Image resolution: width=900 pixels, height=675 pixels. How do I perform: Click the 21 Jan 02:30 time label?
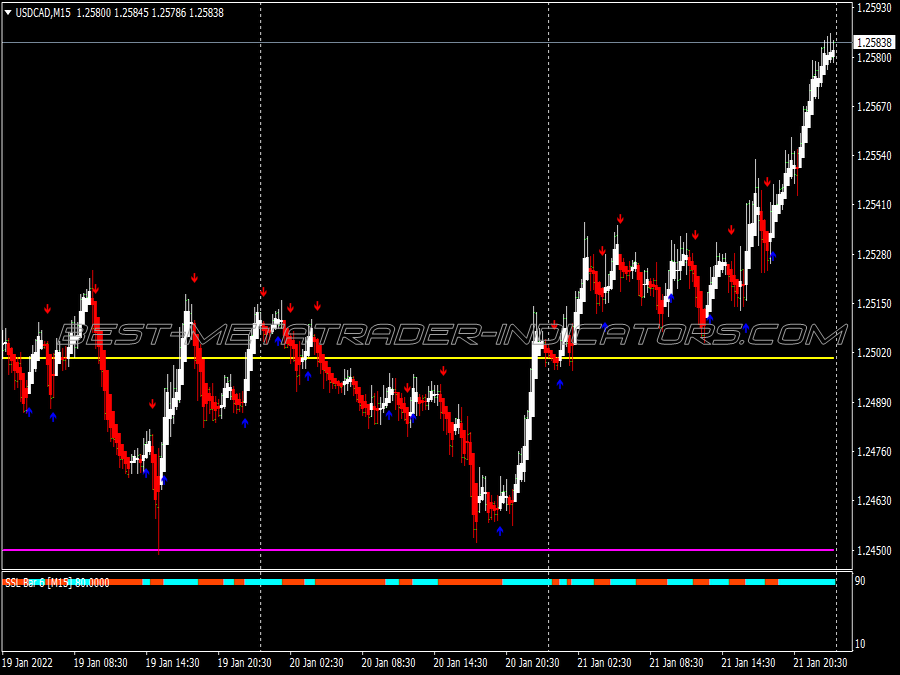click(604, 663)
